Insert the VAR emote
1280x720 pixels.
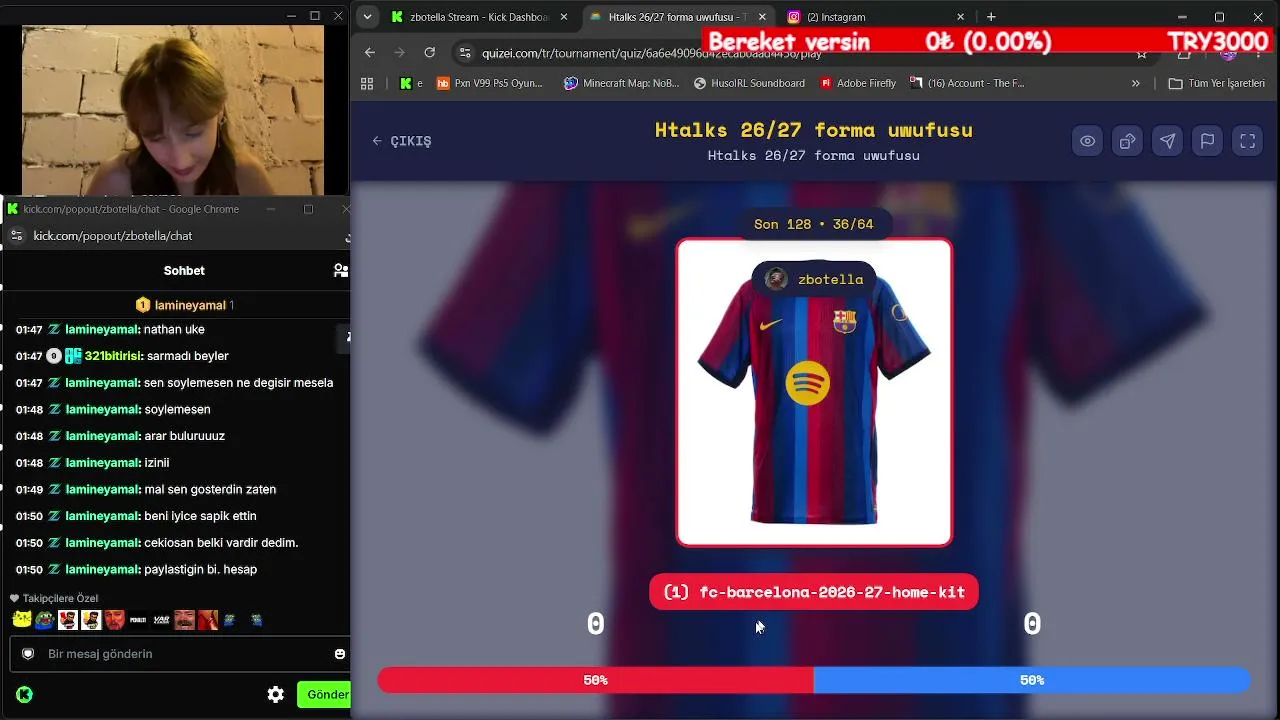161,620
